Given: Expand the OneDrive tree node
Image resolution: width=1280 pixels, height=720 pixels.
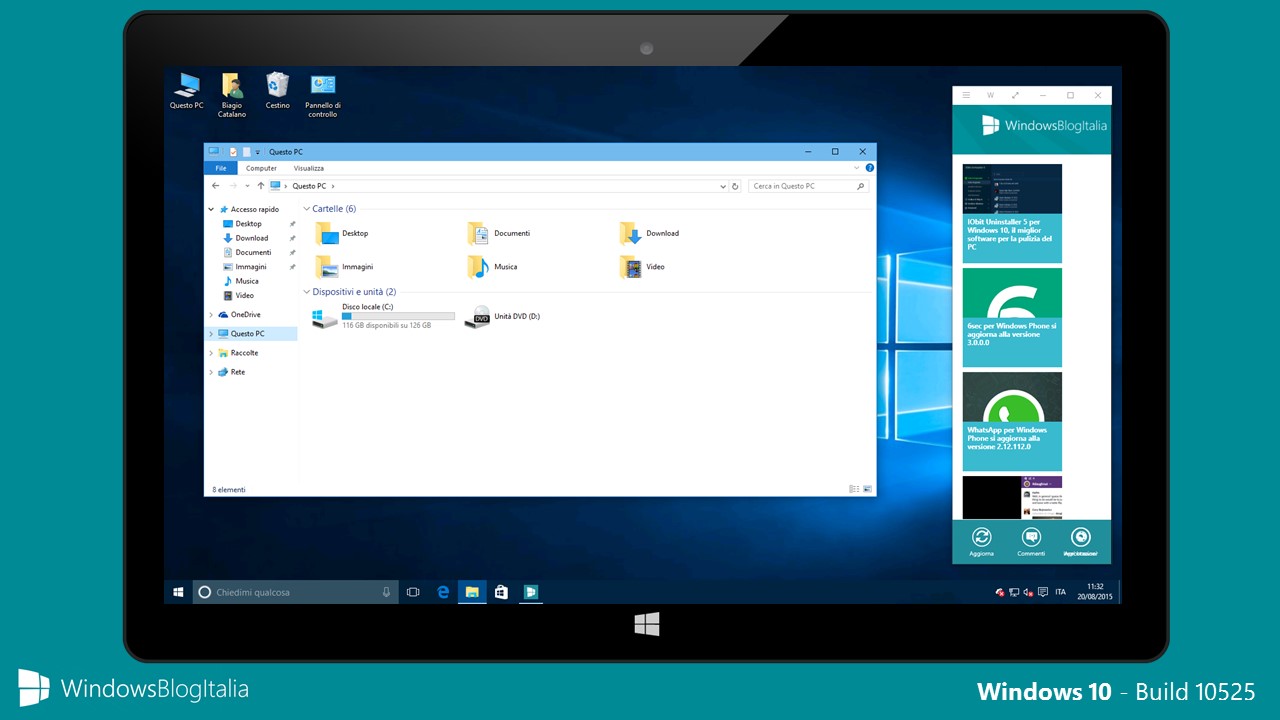Looking at the screenshot, I should click(211, 315).
